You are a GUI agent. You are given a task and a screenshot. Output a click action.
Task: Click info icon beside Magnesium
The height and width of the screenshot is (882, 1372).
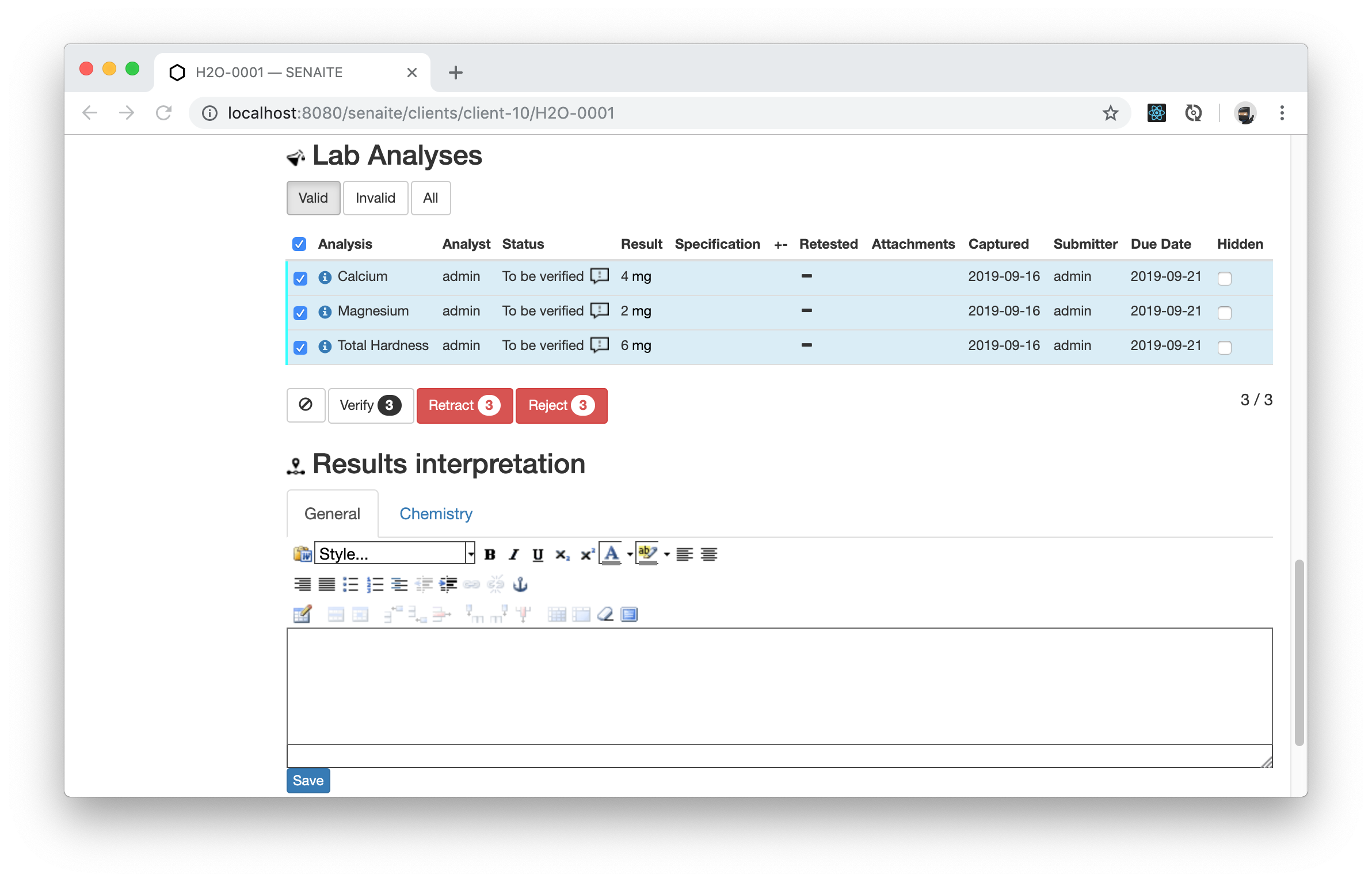(x=325, y=311)
